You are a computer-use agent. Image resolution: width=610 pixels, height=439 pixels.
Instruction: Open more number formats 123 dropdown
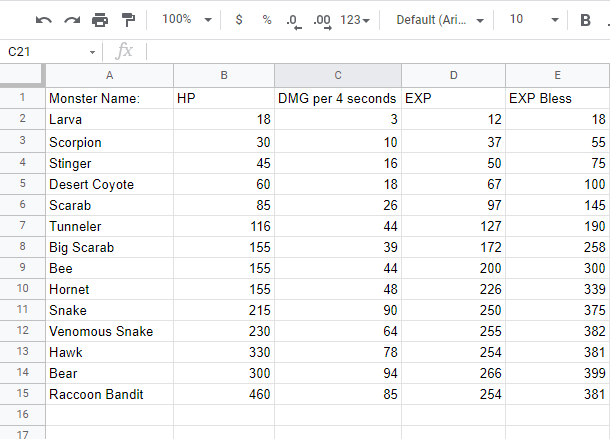[355, 19]
